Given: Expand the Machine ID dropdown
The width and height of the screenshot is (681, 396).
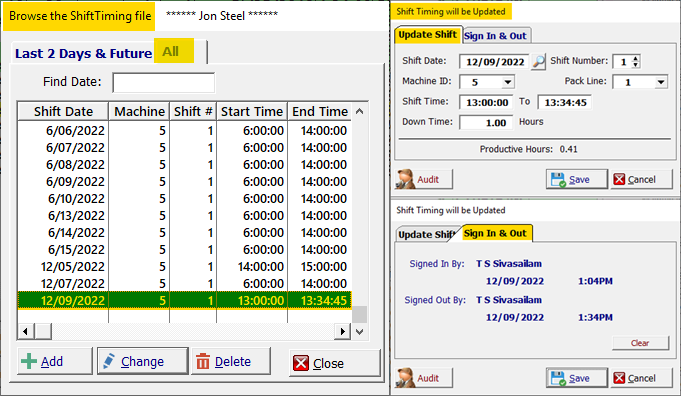Looking at the screenshot, I should coord(507,82).
